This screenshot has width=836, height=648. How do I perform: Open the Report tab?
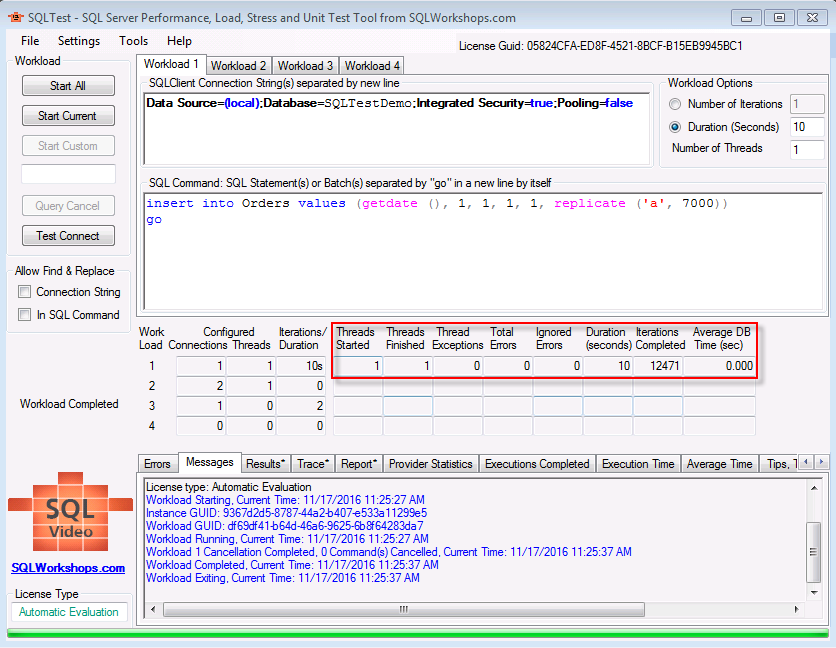359,464
